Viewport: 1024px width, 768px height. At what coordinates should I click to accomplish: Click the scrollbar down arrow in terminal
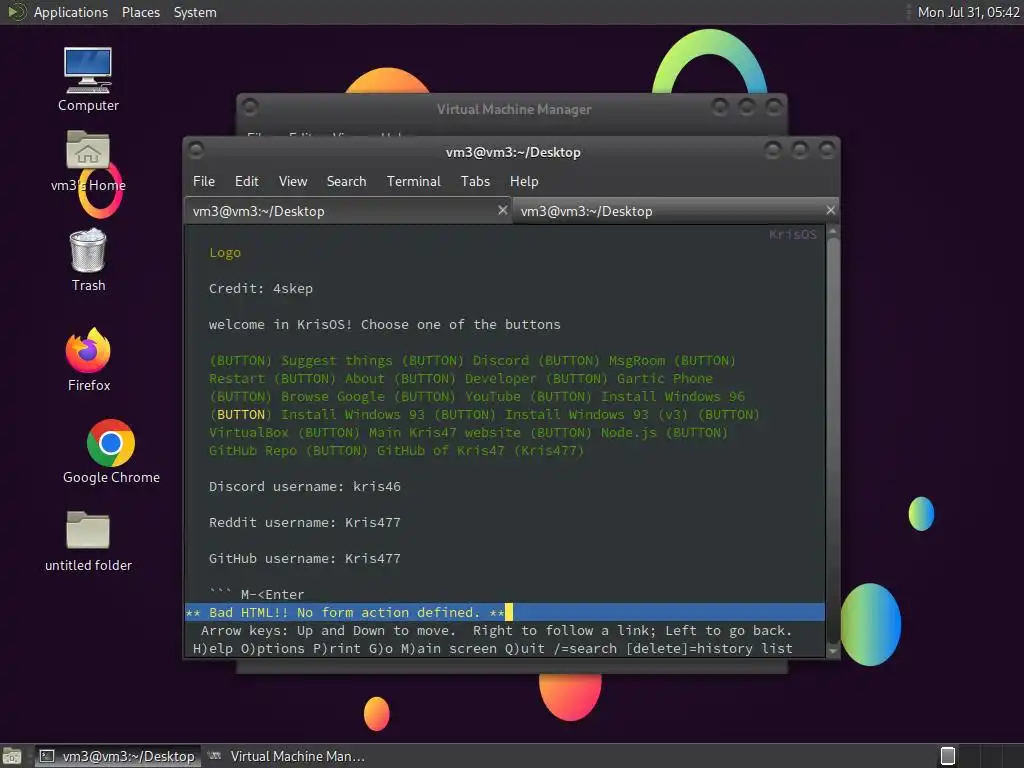point(833,650)
